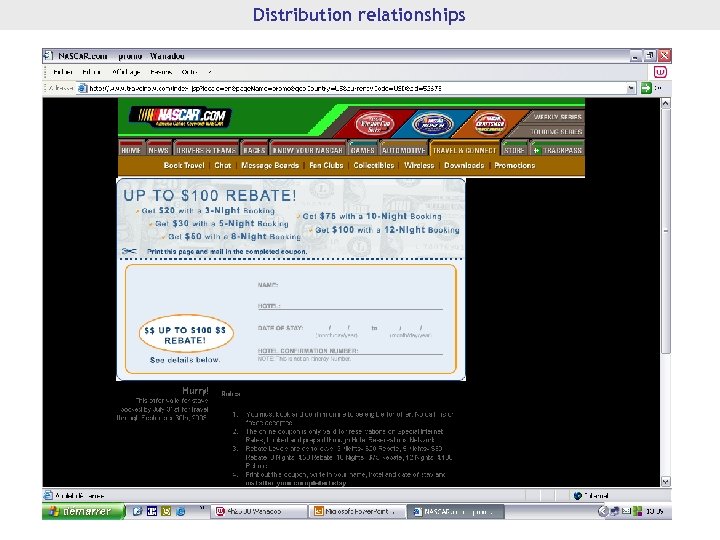The width and height of the screenshot is (720, 540).
Task: Click the 'UP TO $100 REBATE!' heading
Action: [210, 195]
